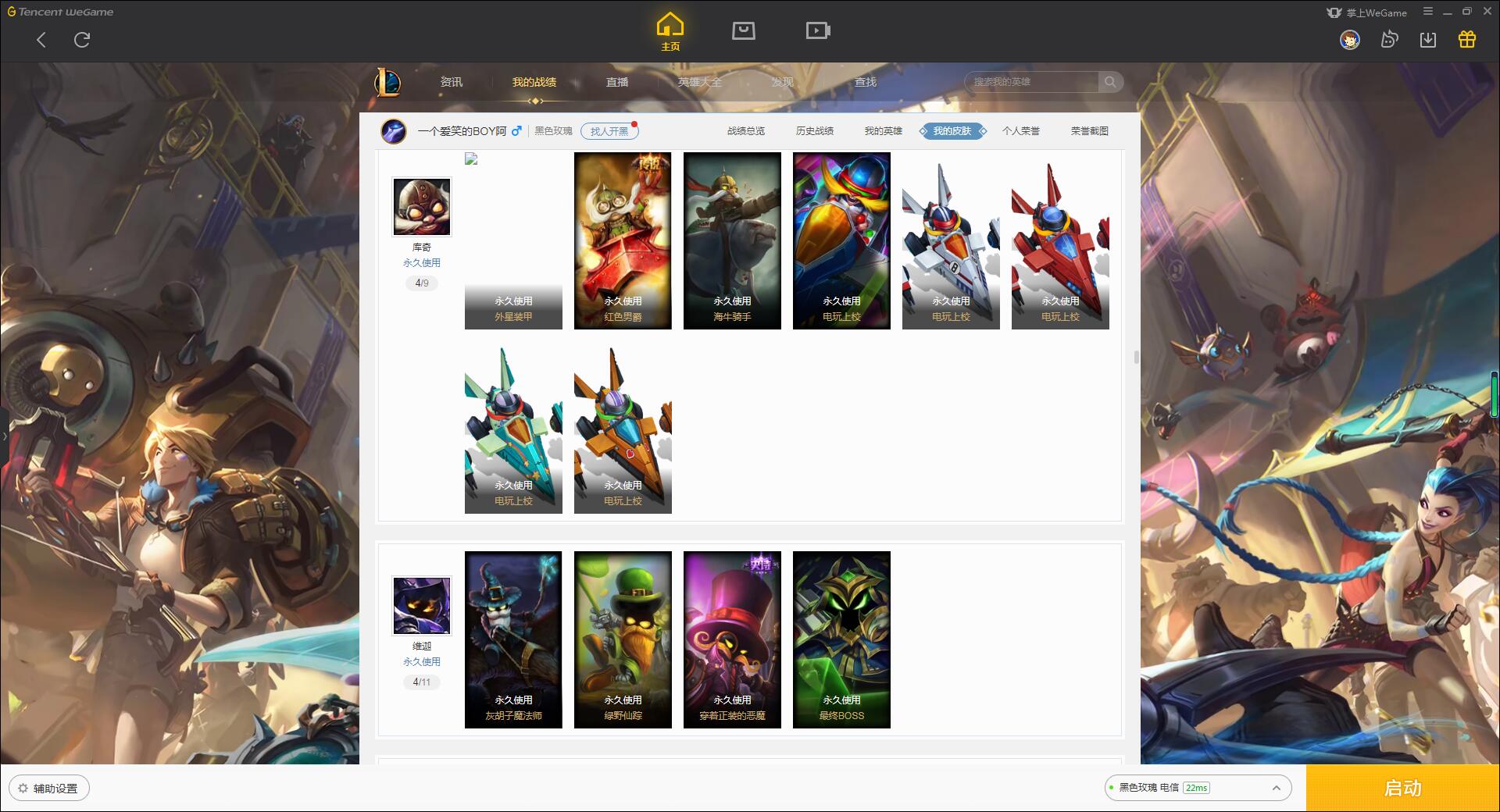
Task: Open the 历史战绩 sub-tab
Action: coord(815,131)
